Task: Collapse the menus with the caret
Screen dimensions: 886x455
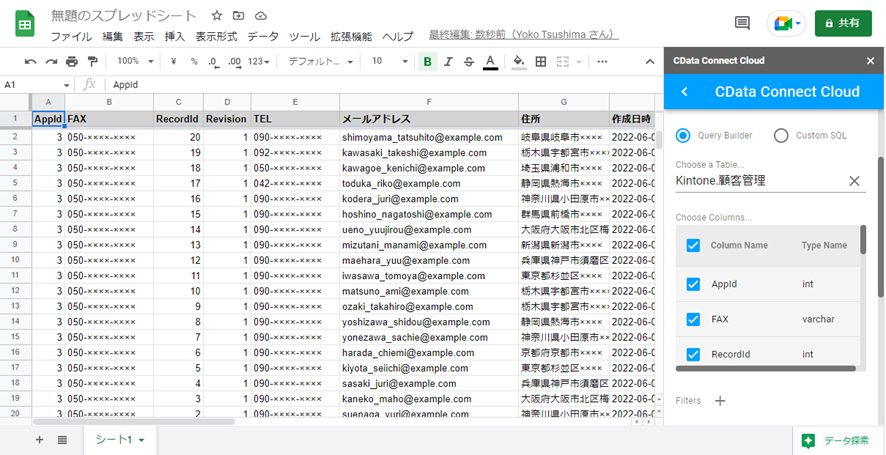Action: 650,62
